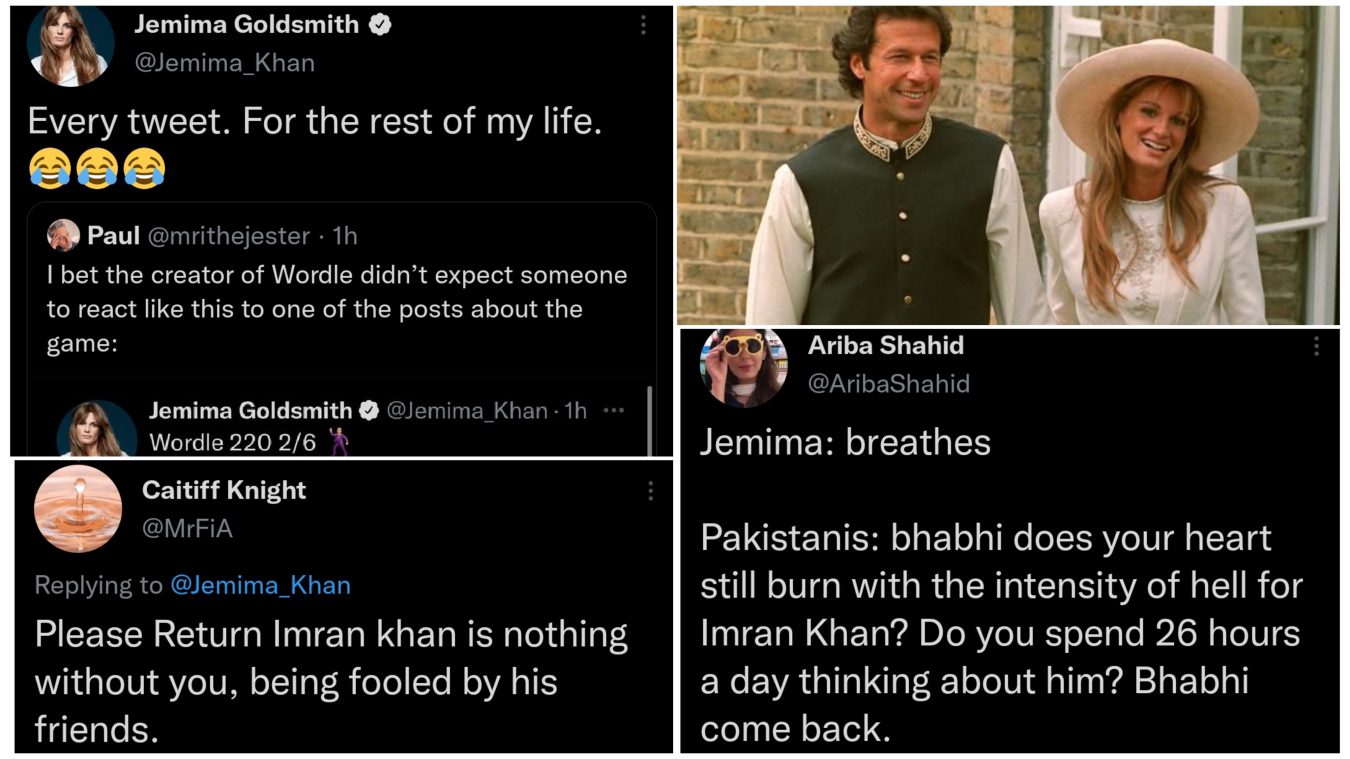Image resolution: width=1350 pixels, height=759 pixels.
Task: Open the three-dot menu on Jemima's tweet
Action: [643, 22]
